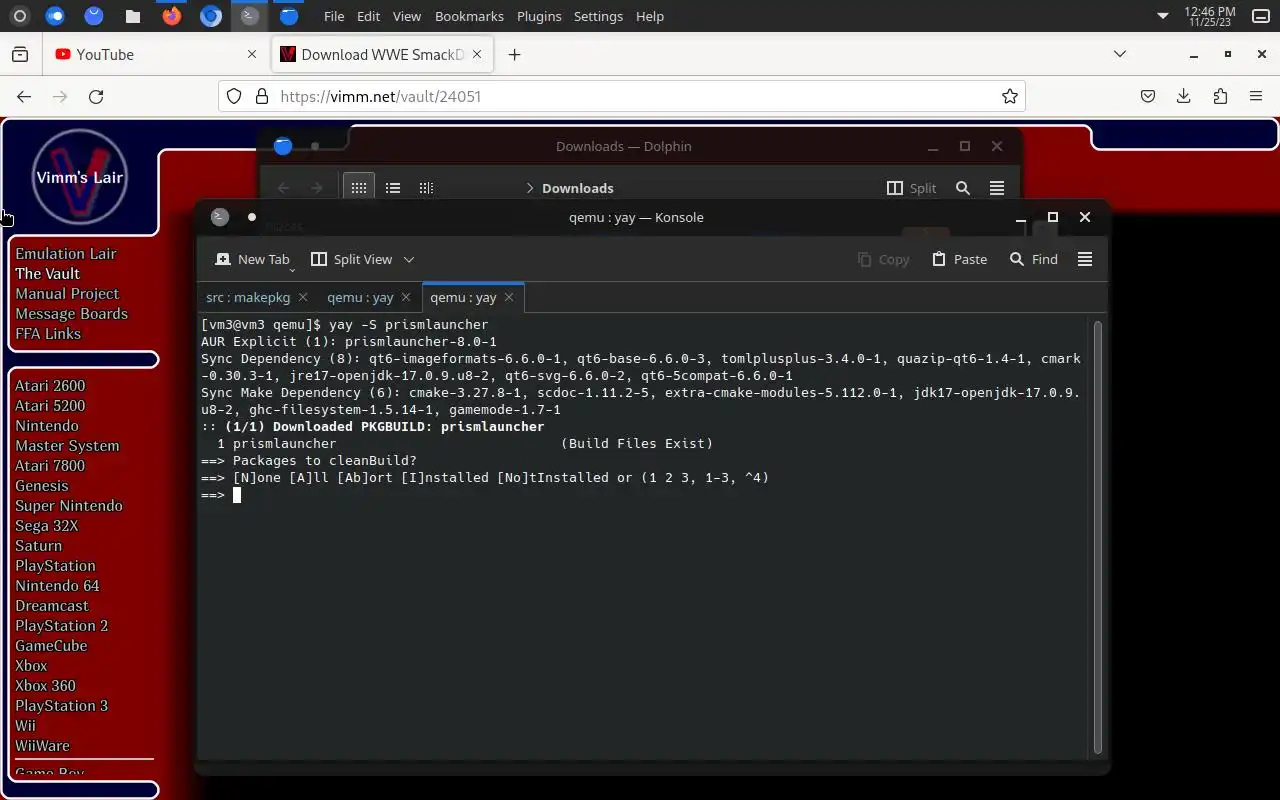Open the Help menu

(x=650, y=16)
